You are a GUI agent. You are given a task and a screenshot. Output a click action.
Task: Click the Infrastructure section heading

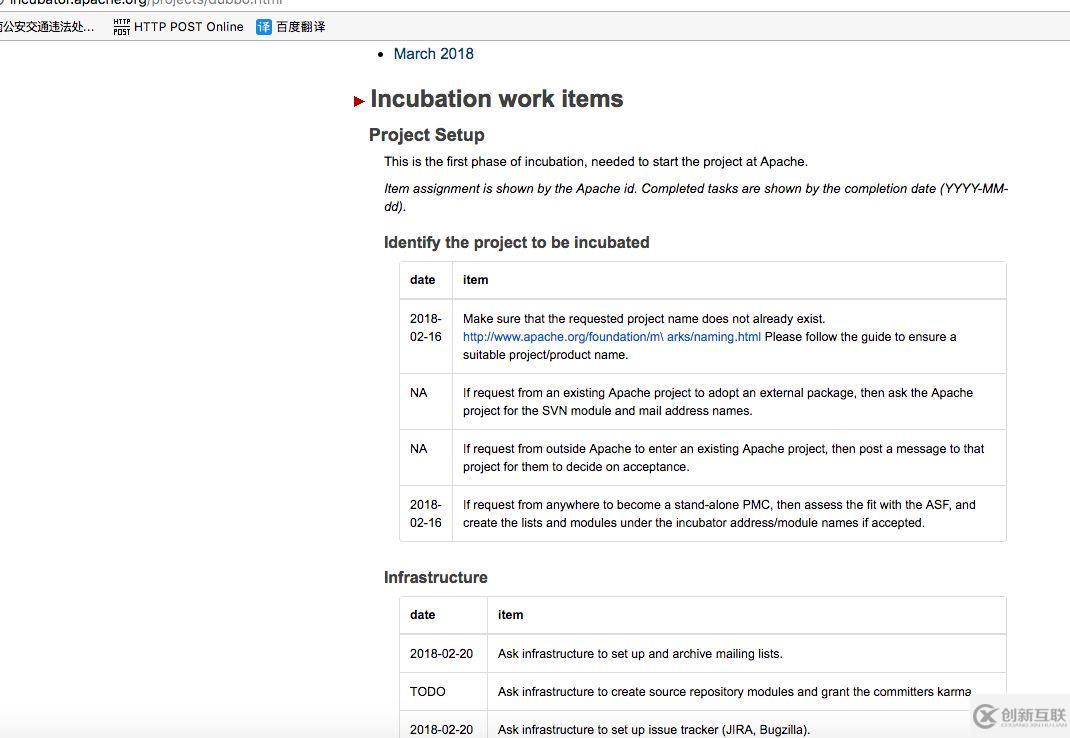click(x=435, y=577)
